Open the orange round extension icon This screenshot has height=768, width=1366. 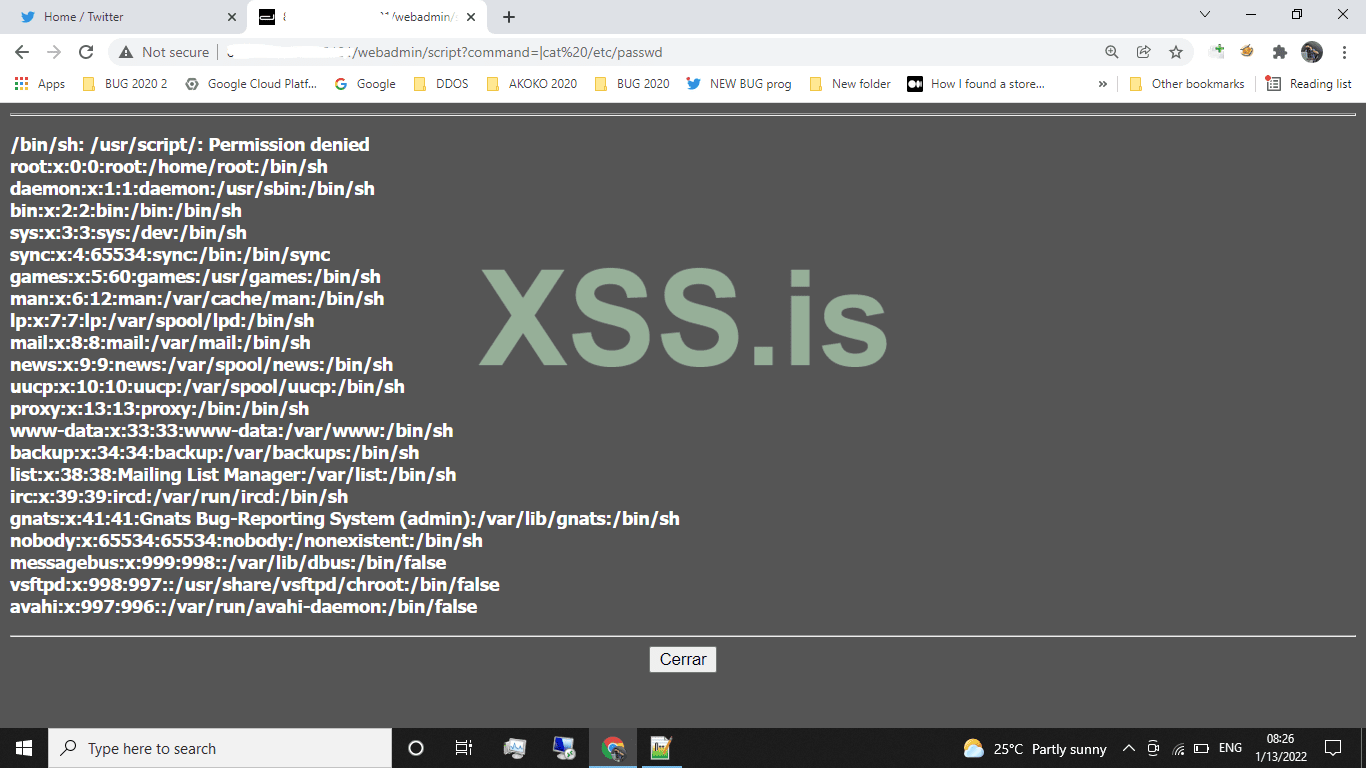tap(1247, 52)
